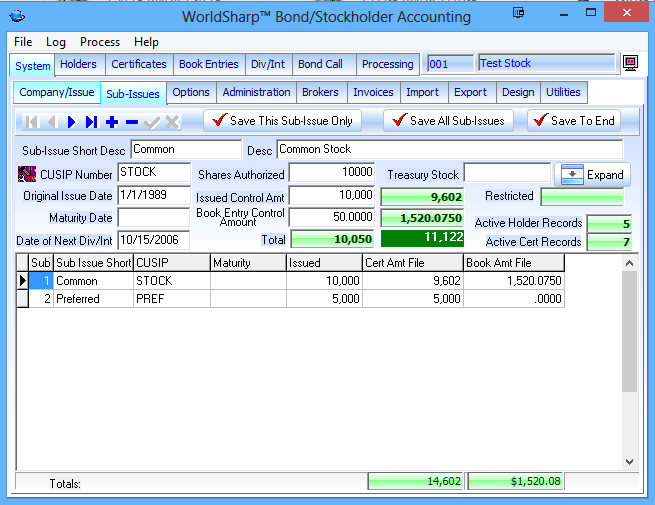Image resolution: width=655 pixels, height=505 pixels.
Task: Click the Save To End button
Action: point(574,121)
